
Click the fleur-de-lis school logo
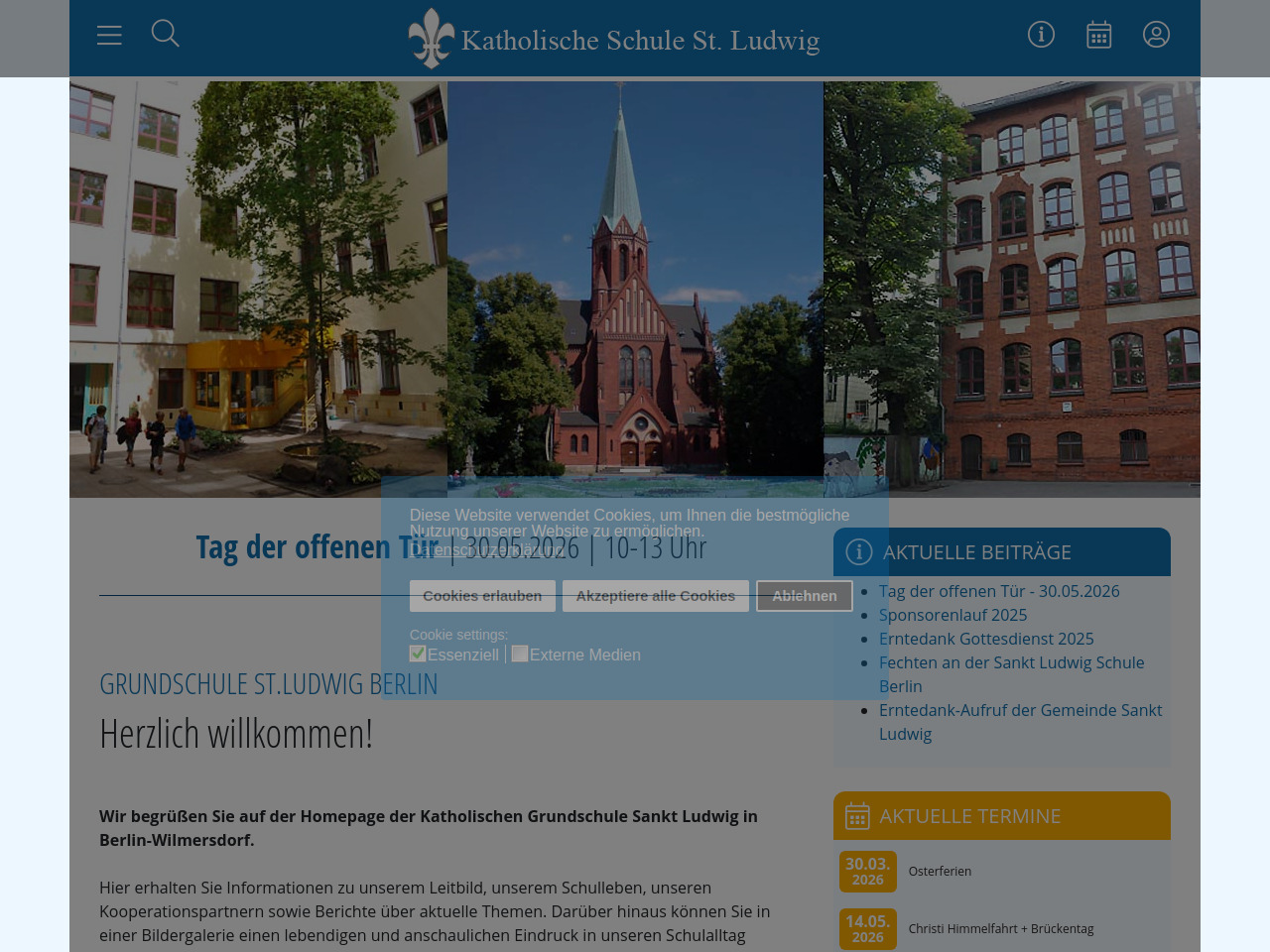pyautogui.click(x=431, y=39)
